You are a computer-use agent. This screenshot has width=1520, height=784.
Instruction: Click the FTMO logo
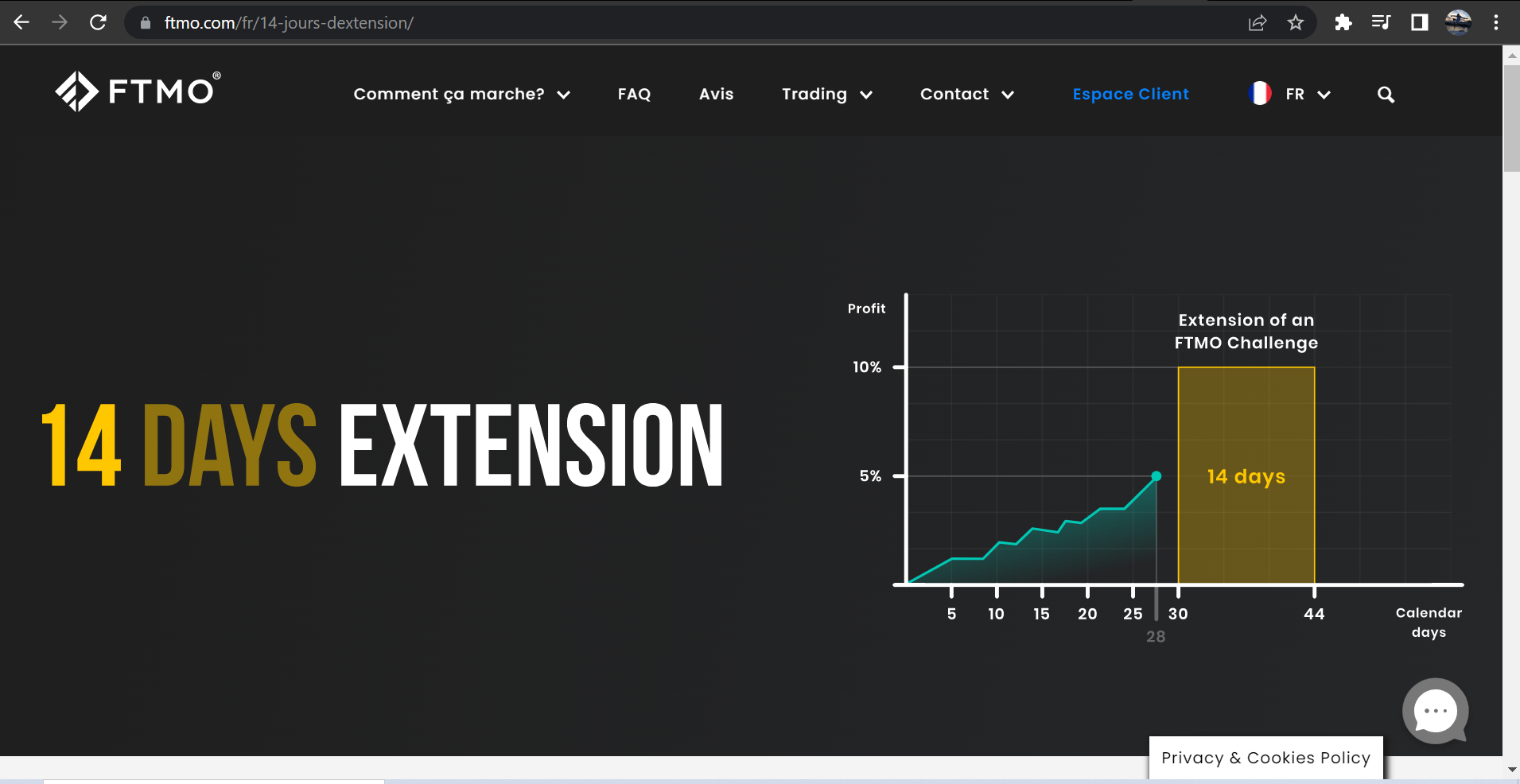pos(137,91)
